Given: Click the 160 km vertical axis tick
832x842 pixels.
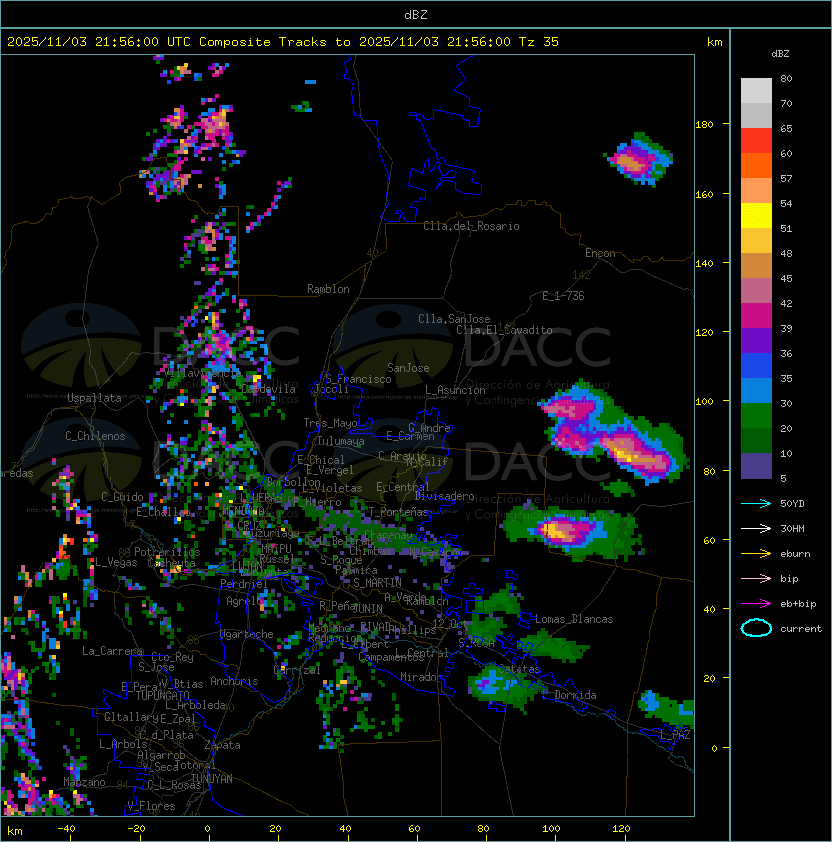Looking at the screenshot, I should 704,194.
